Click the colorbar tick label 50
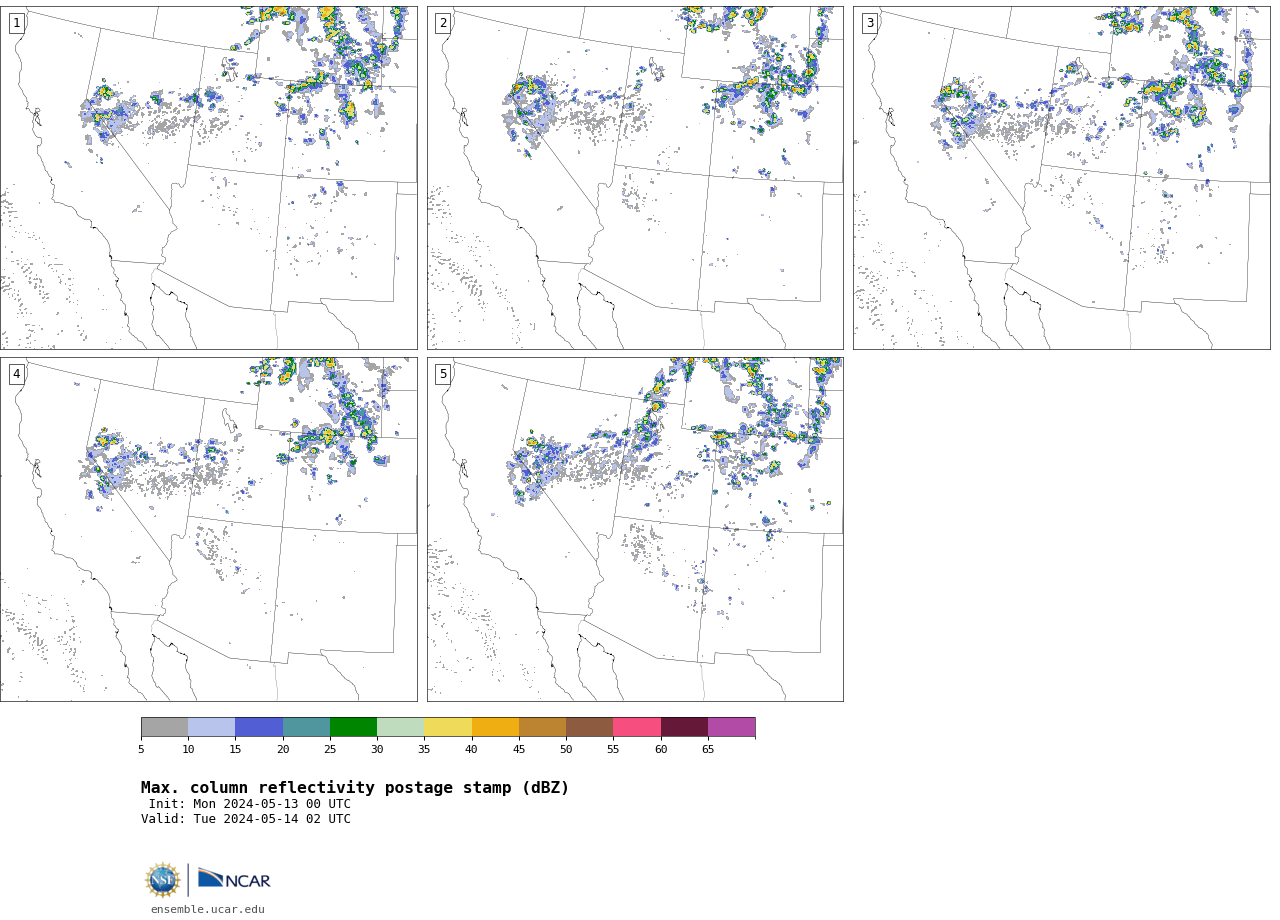The width and height of the screenshot is (1280, 920). (x=566, y=749)
